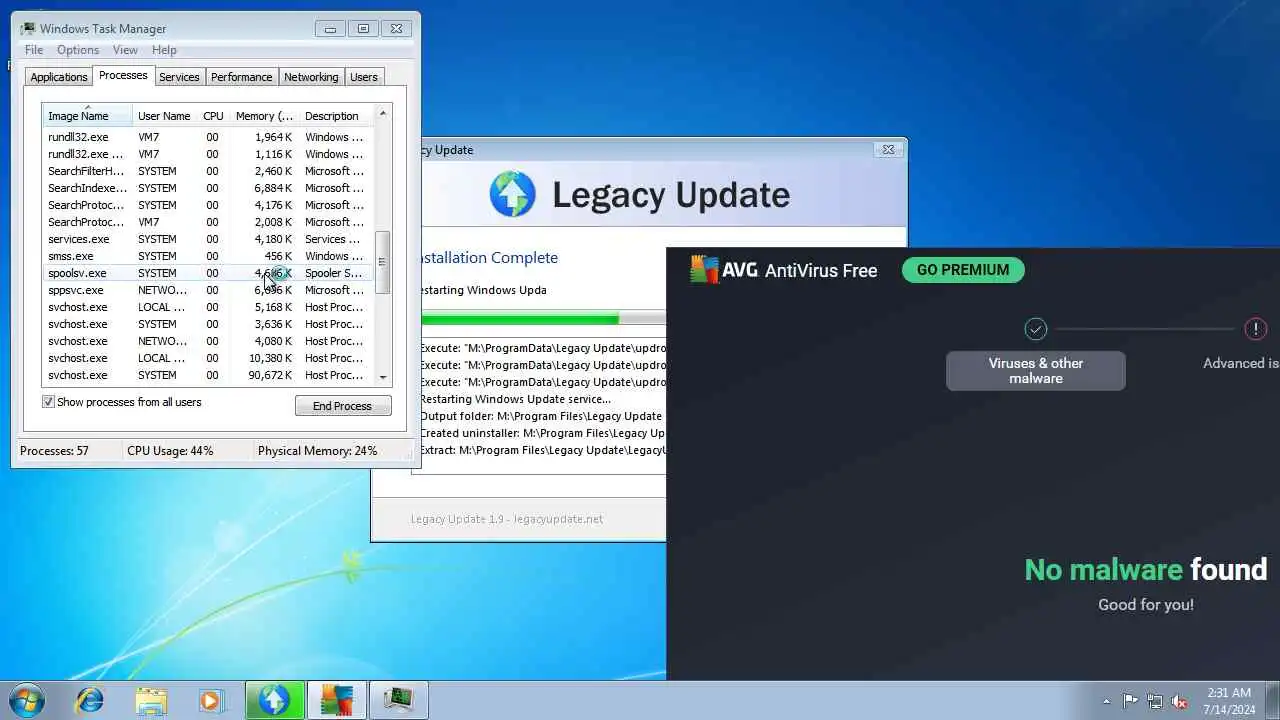Select the smss.exe process row
Image resolution: width=1280 pixels, height=720 pixels.
(x=207, y=256)
